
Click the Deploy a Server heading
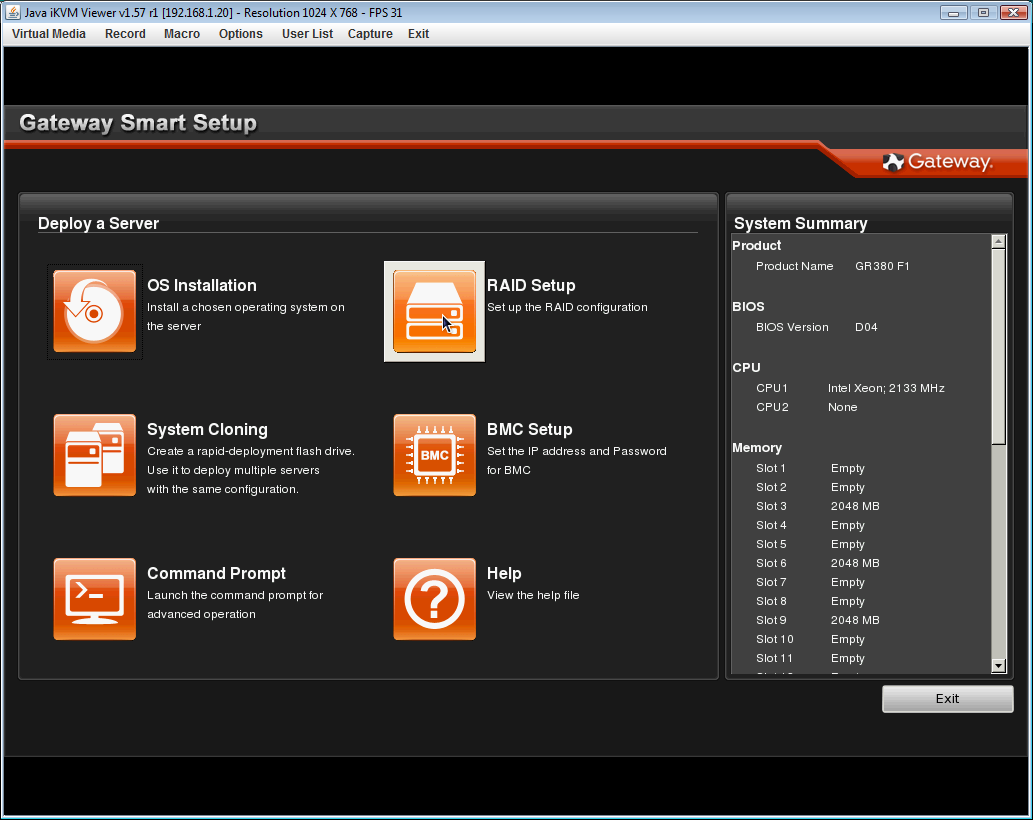coord(98,223)
